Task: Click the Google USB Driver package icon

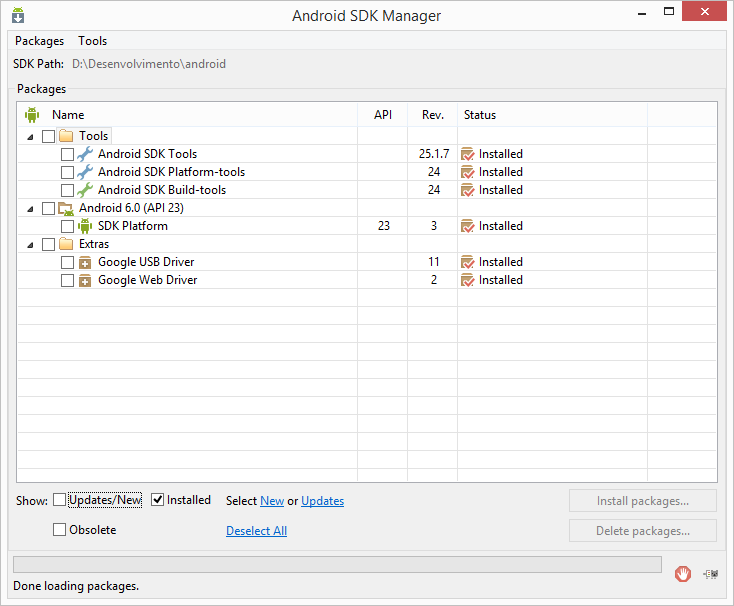Action: coord(85,262)
